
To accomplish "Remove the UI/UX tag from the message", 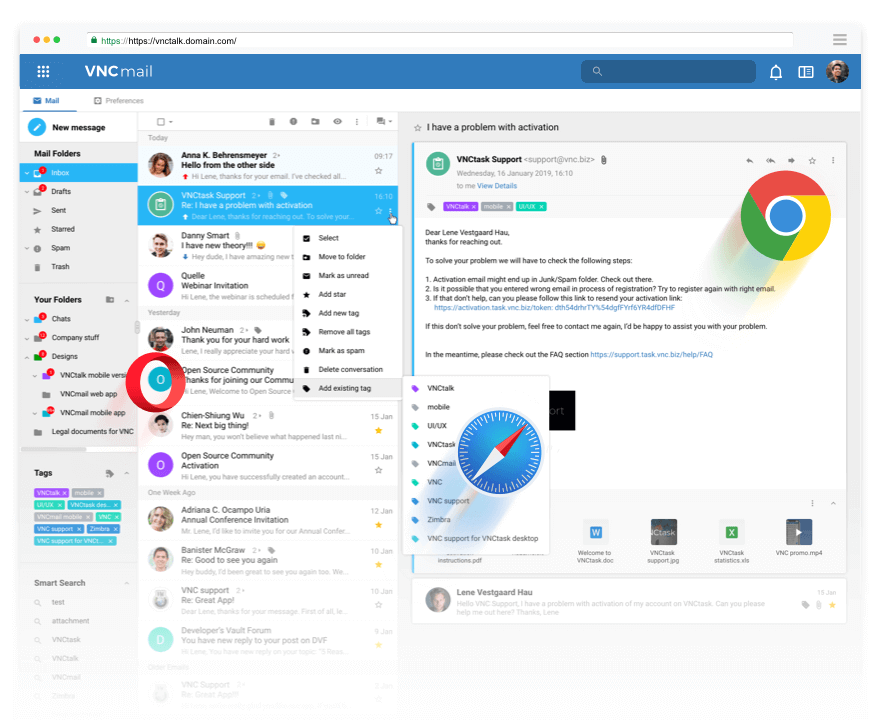I will click(x=542, y=207).
